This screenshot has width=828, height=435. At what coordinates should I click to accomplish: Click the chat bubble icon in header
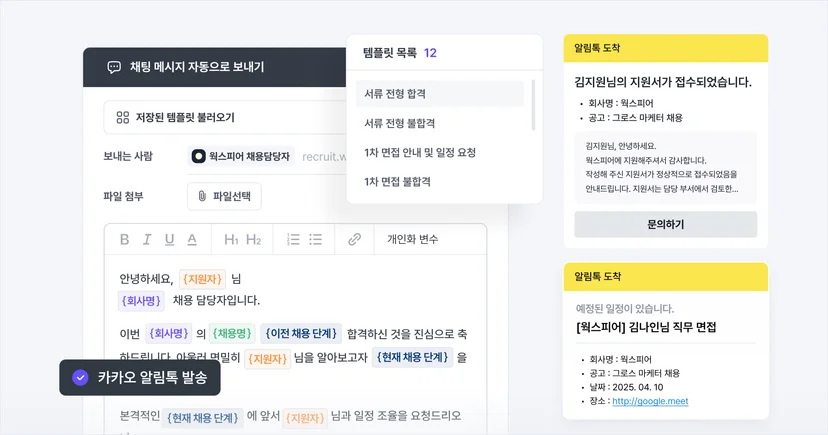(x=114, y=67)
